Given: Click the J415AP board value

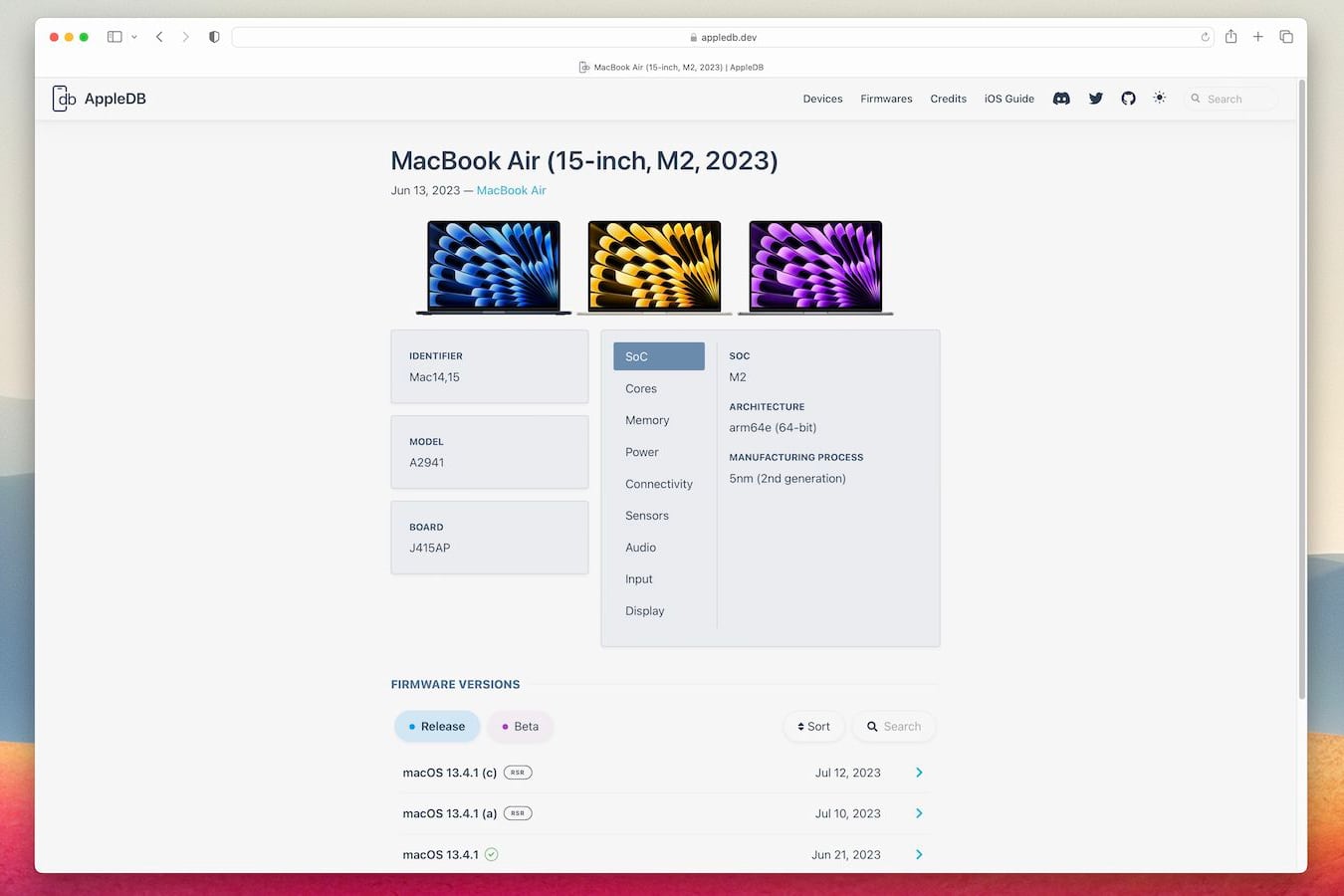Looking at the screenshot, I should [430, 549].
